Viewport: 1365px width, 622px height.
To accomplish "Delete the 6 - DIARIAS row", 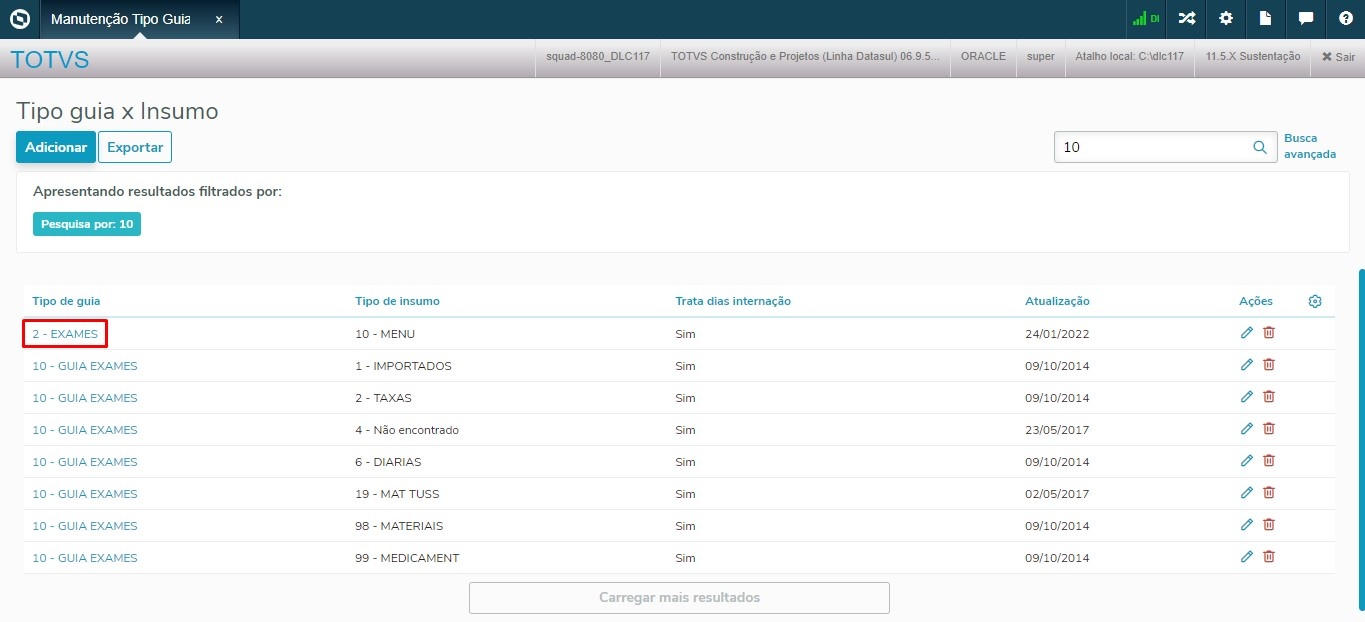I will tap(1269, 461).
